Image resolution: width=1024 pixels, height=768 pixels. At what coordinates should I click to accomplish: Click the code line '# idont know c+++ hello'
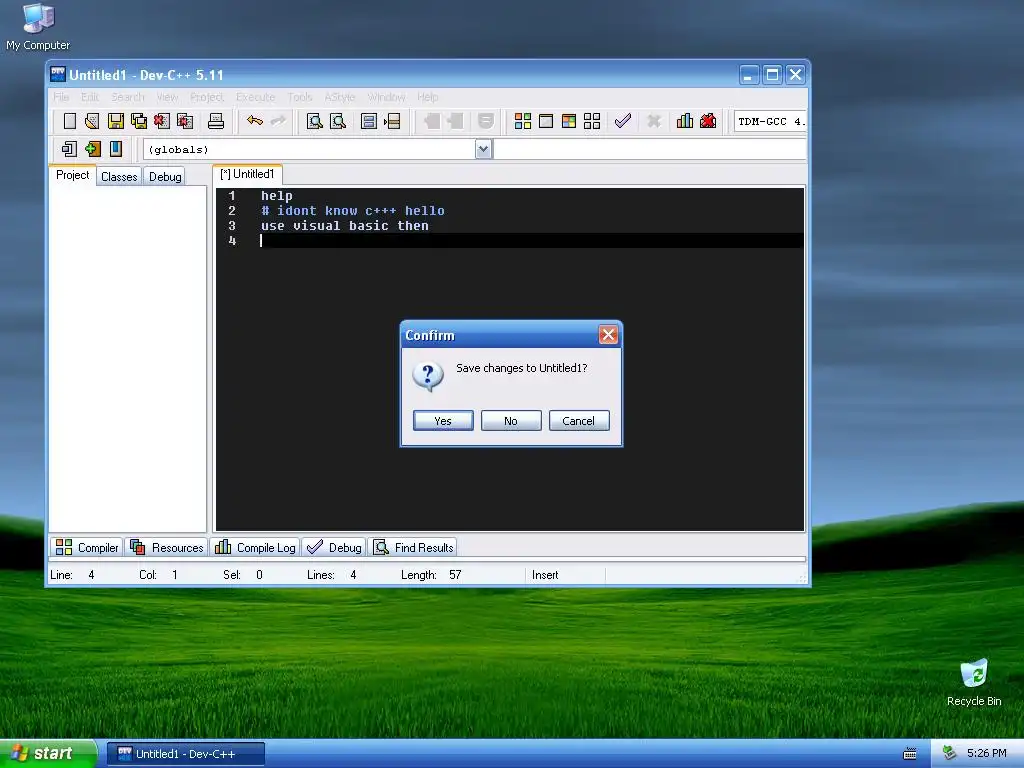tap(353, 210)
